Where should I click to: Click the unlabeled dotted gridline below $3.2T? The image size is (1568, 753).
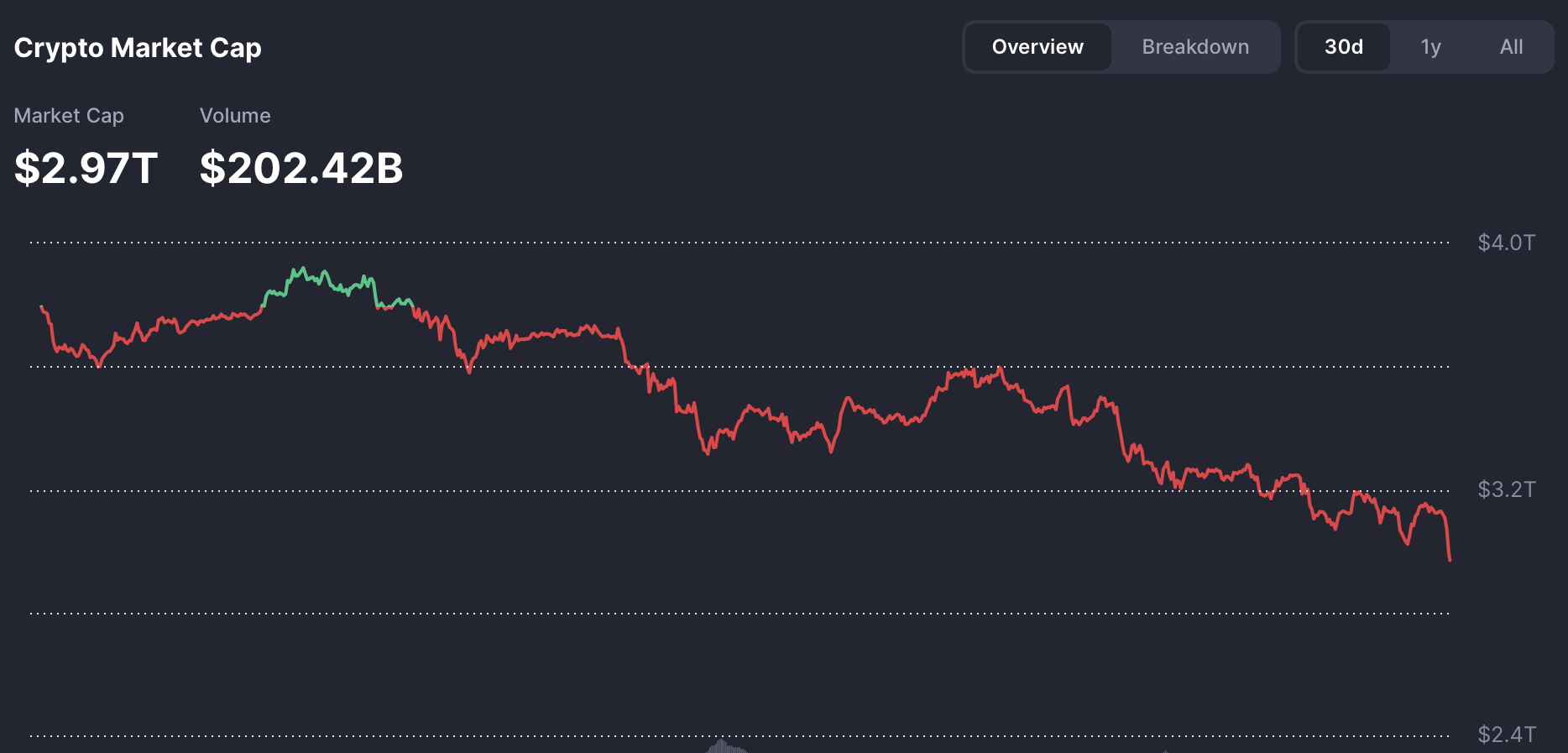[740, 614]
